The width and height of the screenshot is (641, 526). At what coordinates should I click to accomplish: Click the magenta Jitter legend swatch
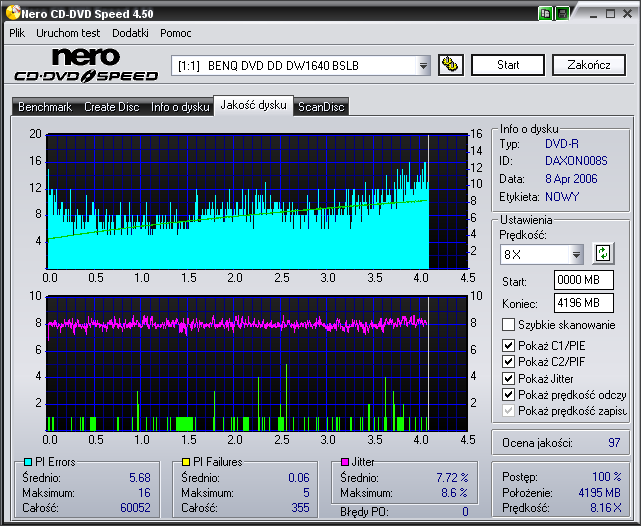click(345, 462)
